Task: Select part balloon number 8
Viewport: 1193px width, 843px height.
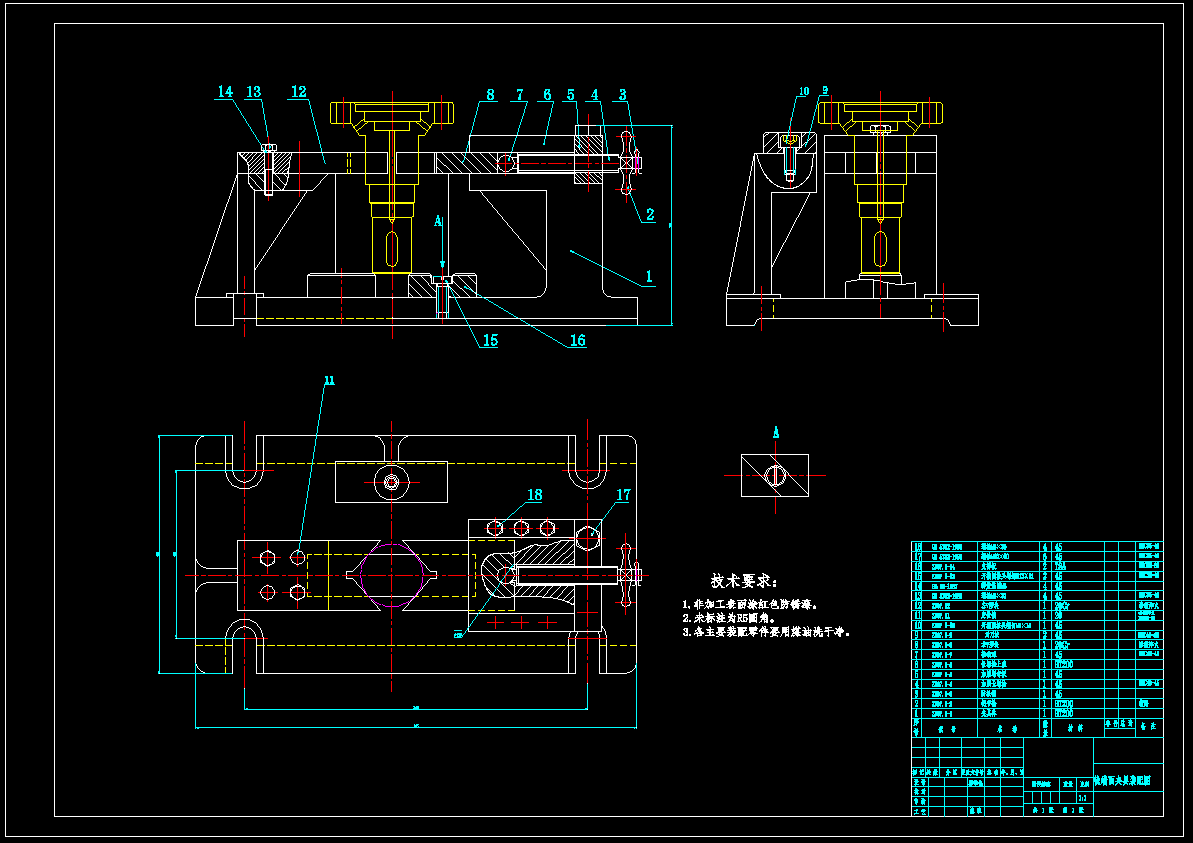Action: [491, 95]
